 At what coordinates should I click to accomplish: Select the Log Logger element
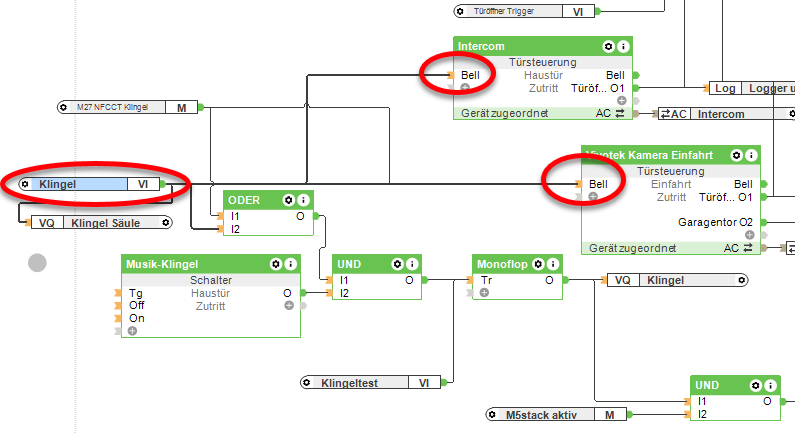(x=751, y=88)
